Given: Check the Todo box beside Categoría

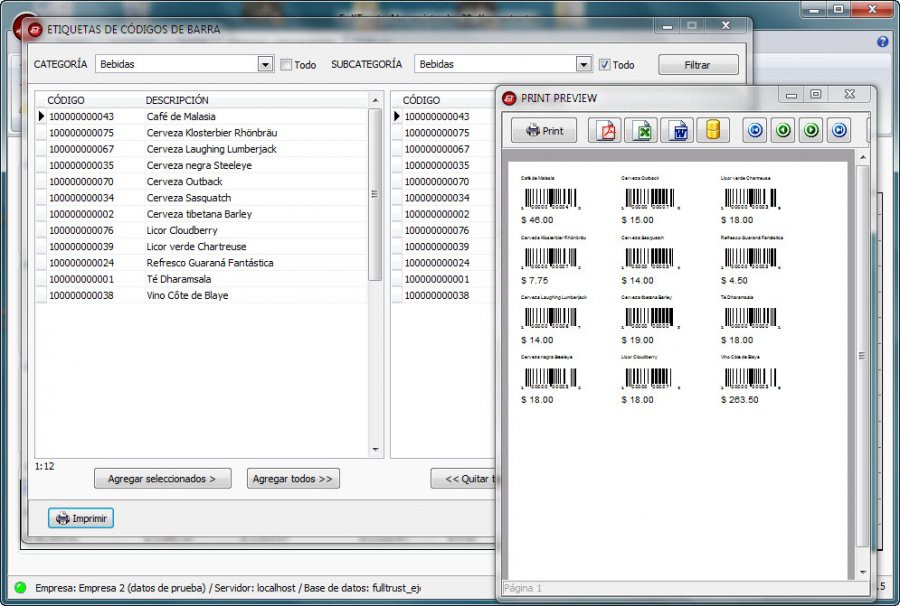Looking at the screenshot, I should click(x=286, y=64).
